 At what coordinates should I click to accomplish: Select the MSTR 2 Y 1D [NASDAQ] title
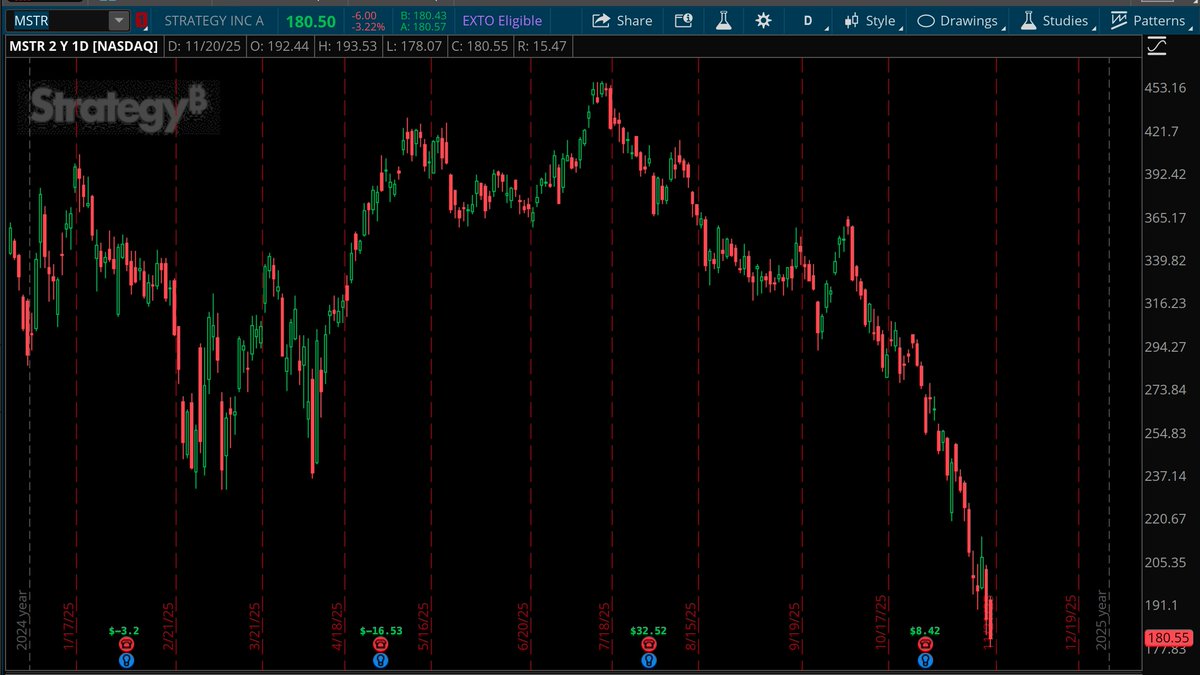[x=84, y=46]
